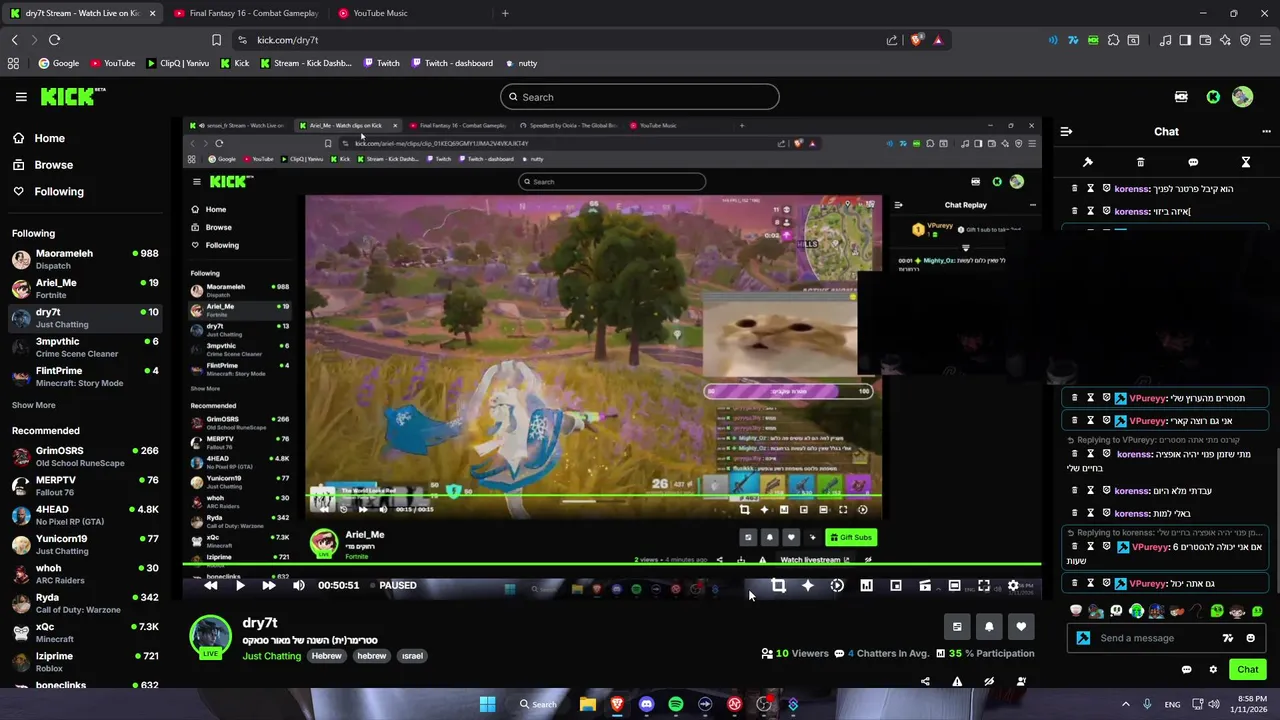The height and width of the screenshot is (720, 1280).
Task: Click the moderator hammer tool in chat
Action: pyautogui.click(x=1088, y=162)
